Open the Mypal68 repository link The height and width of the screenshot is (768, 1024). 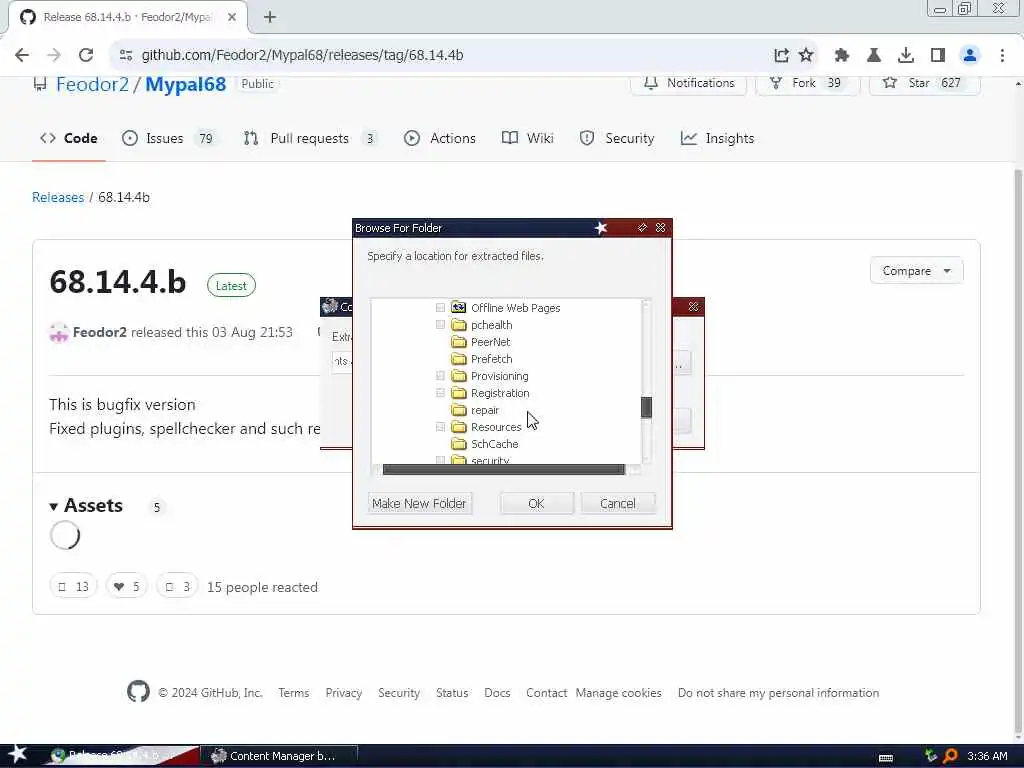point(185,84)
